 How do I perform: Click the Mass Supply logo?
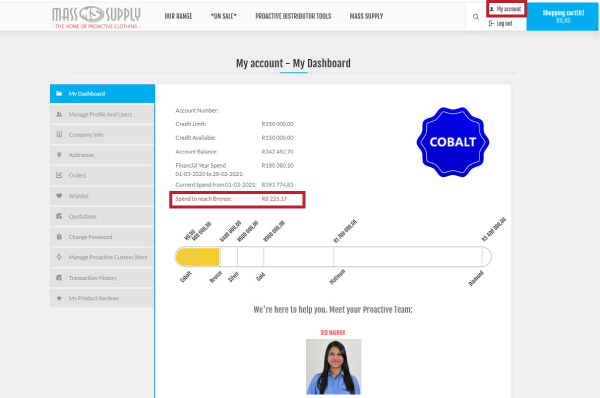(96, 17)
